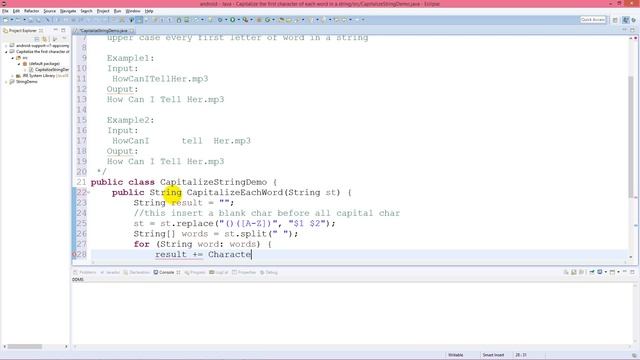The height and width of the screenshot is (360, 640).
Task: Close the Console view tab
Action: [178, 272]
